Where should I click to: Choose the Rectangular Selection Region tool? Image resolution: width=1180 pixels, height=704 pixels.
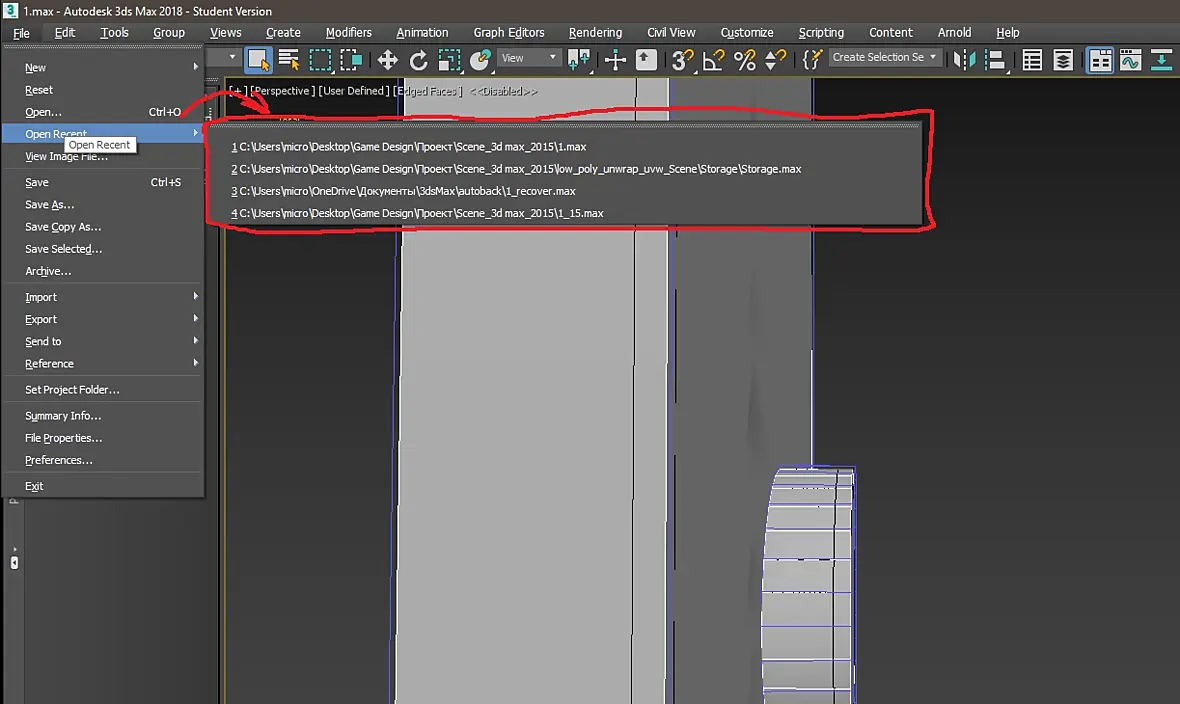(x=320, y=59)
